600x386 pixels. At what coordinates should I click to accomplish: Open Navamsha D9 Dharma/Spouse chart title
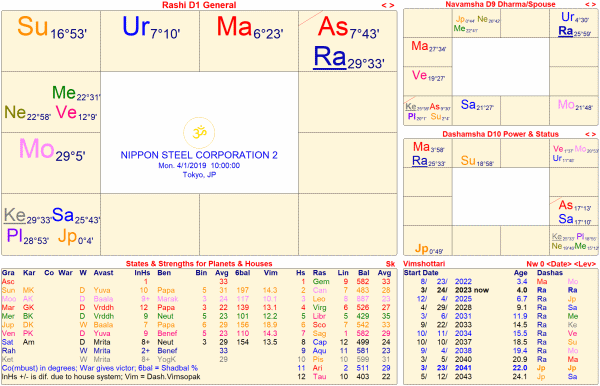[x=500, y=4]
